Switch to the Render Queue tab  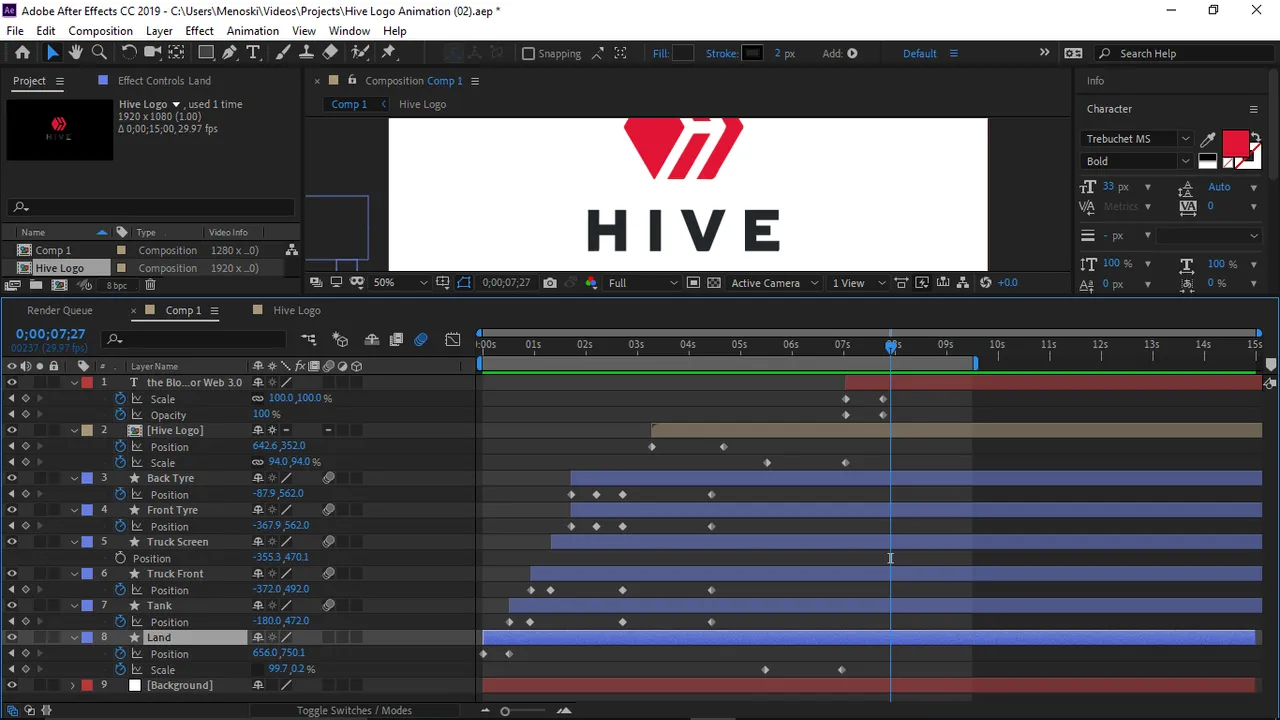(x=59, y=311)
